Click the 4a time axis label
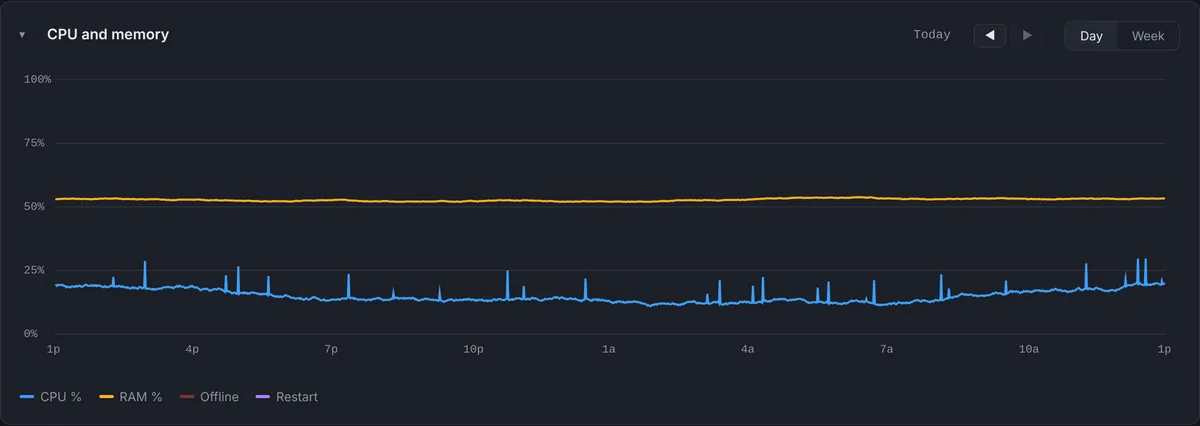The height and width of the screenshot is (426, 1200). [747, 349]
